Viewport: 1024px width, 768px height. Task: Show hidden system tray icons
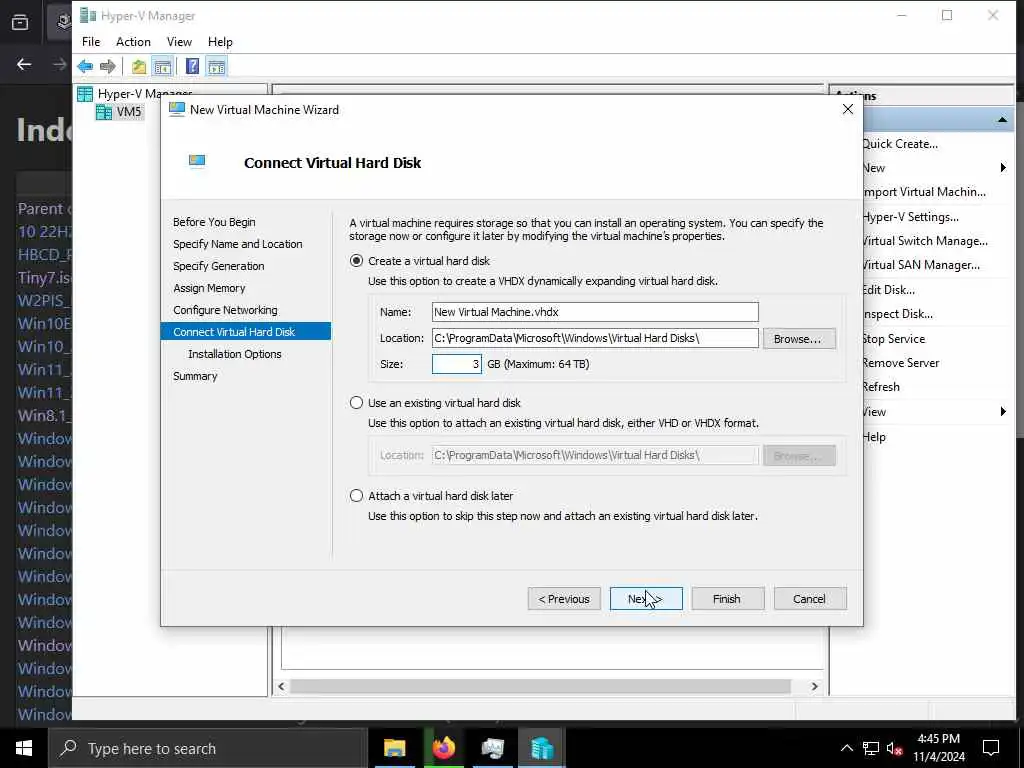tap(846, 748)
